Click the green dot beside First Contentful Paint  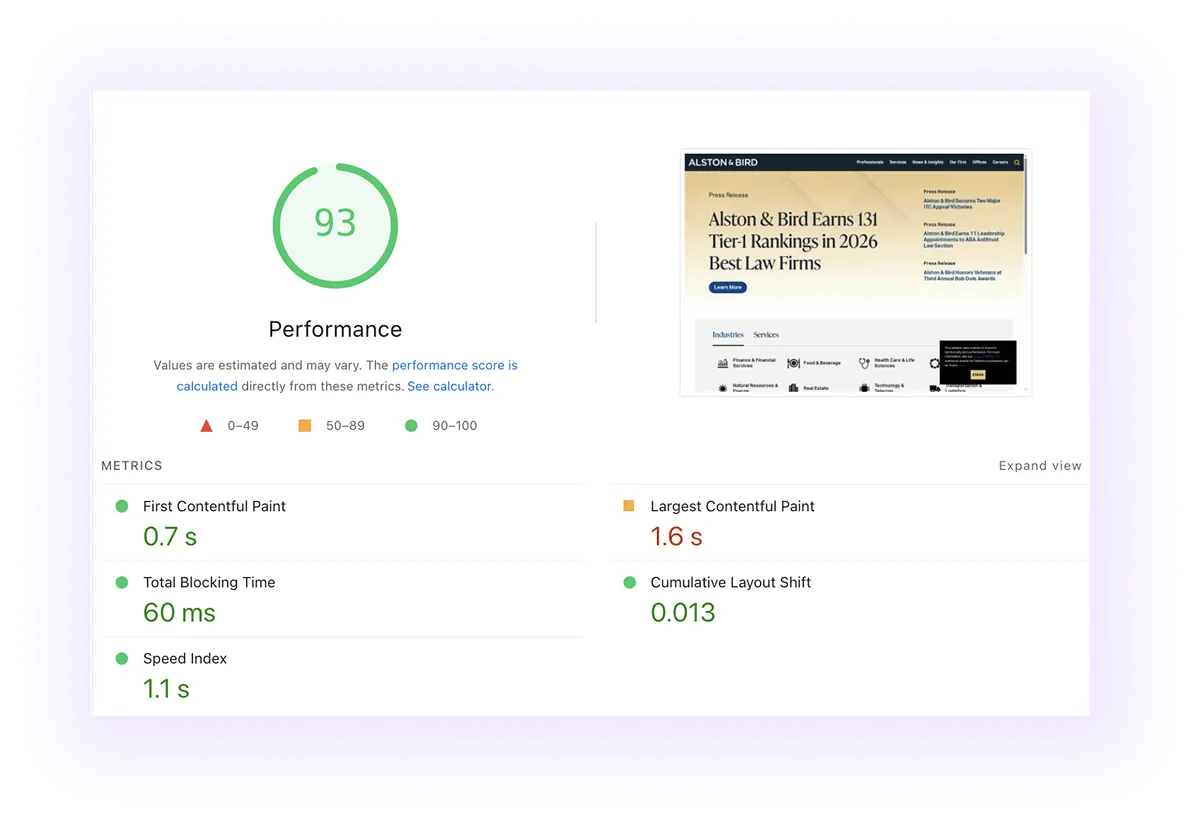coord(121,507)
